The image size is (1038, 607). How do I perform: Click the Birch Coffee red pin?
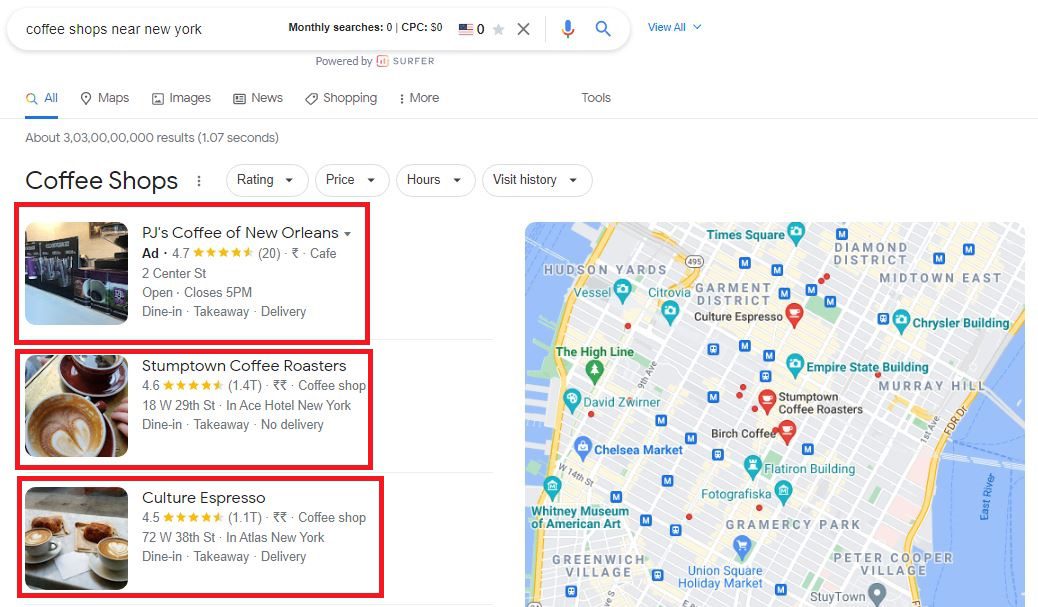[786, 432]
